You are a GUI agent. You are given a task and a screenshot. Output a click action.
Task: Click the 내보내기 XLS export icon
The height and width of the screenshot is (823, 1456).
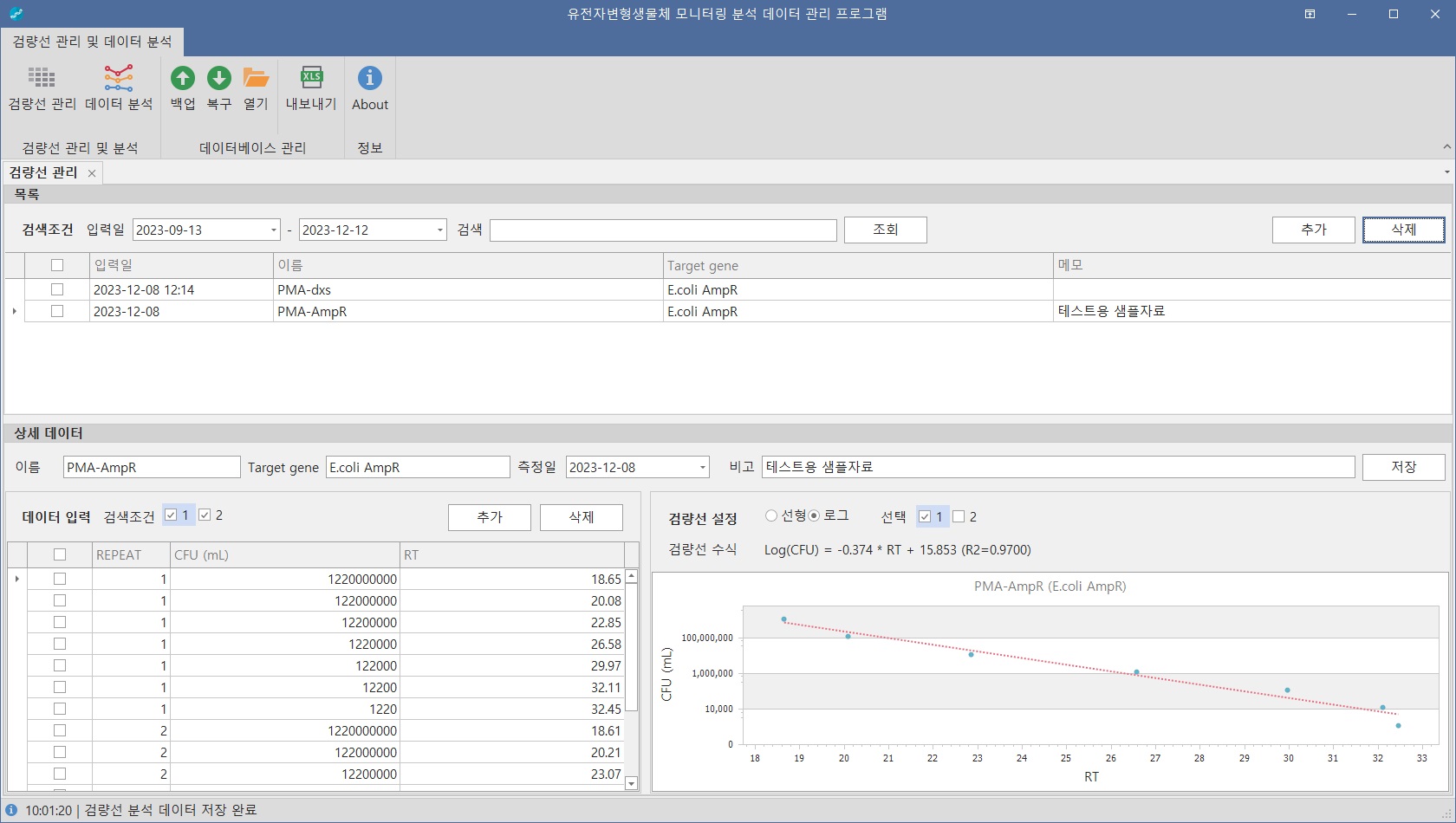pyautogui.click(x=311, y=79)
